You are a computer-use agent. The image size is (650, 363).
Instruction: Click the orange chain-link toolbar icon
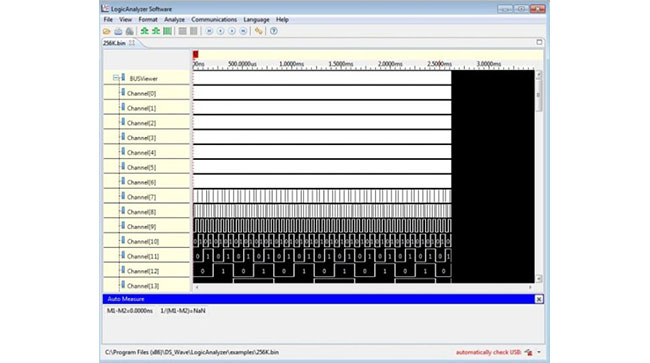pyautogui.click(x=259, y=31)
